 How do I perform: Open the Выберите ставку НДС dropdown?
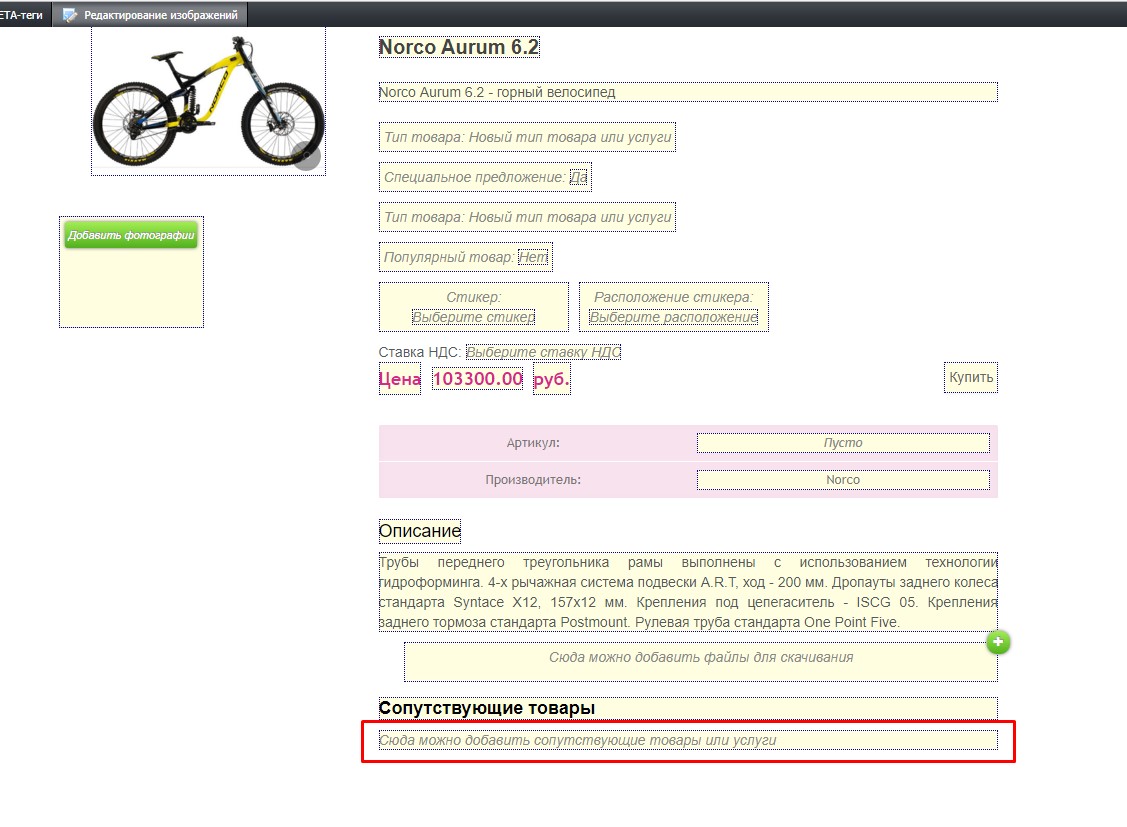click(x=543, y=352)
